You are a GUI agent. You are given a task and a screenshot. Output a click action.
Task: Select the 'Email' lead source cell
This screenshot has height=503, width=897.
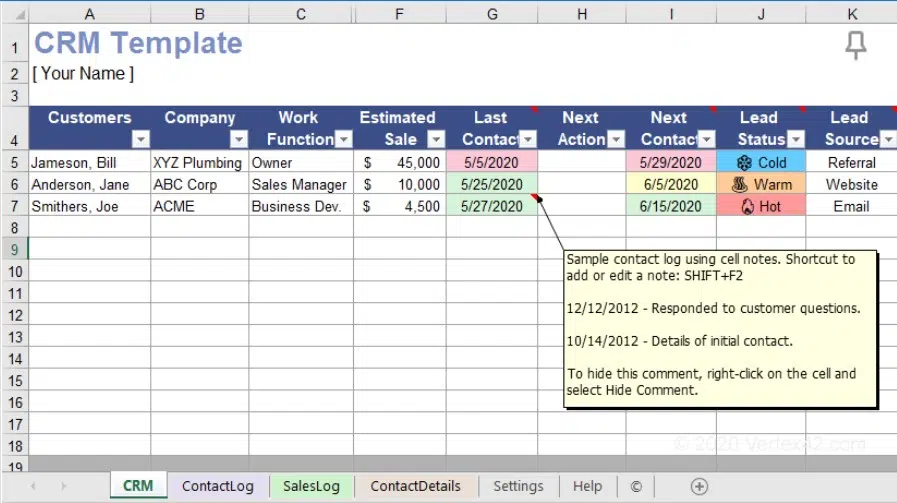(851, 206)
